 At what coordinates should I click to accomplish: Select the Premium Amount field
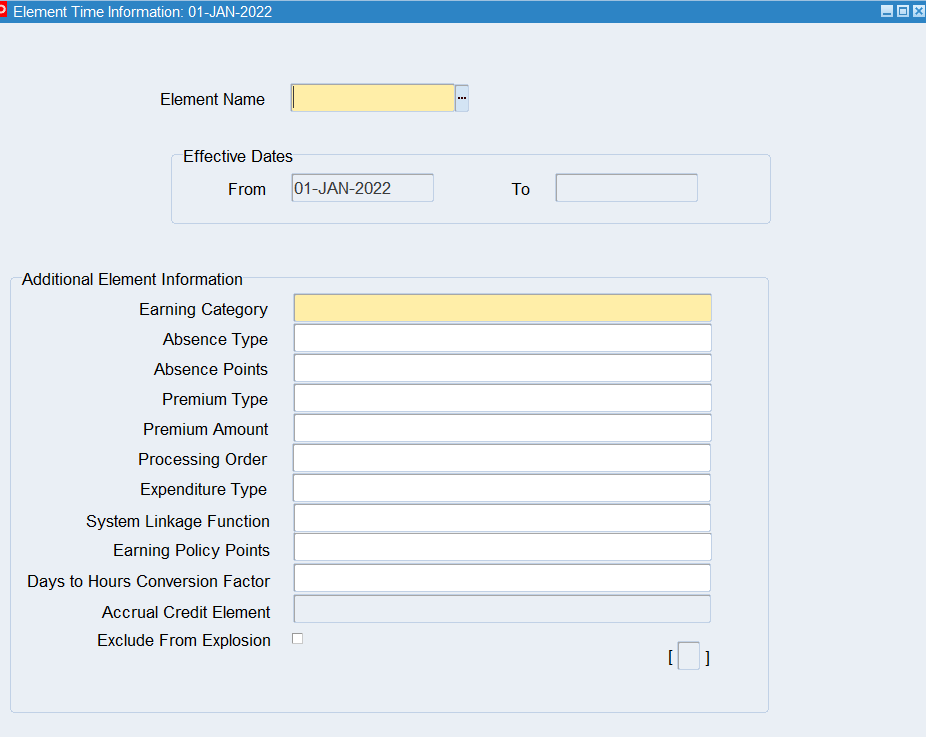coord(502,428)
